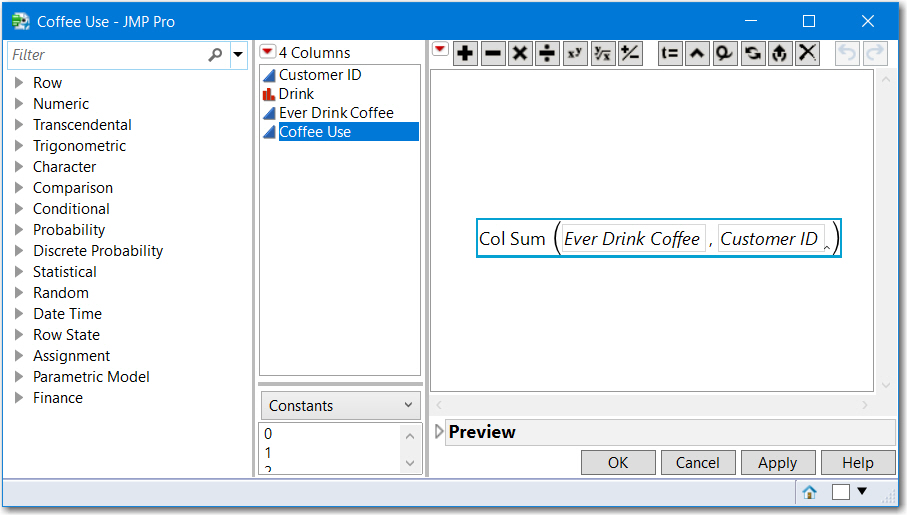Expand the Transcendental function group

click(x=19, y=124)
